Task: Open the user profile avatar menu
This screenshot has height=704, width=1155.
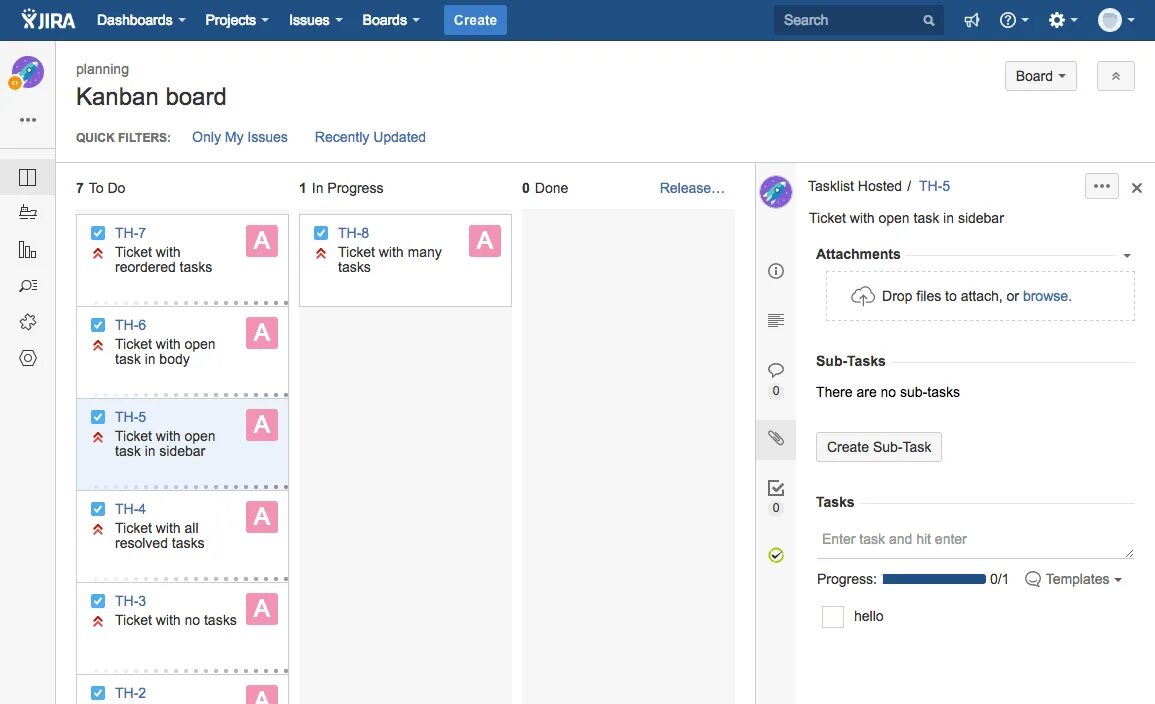Action: tap(1115, 21)
